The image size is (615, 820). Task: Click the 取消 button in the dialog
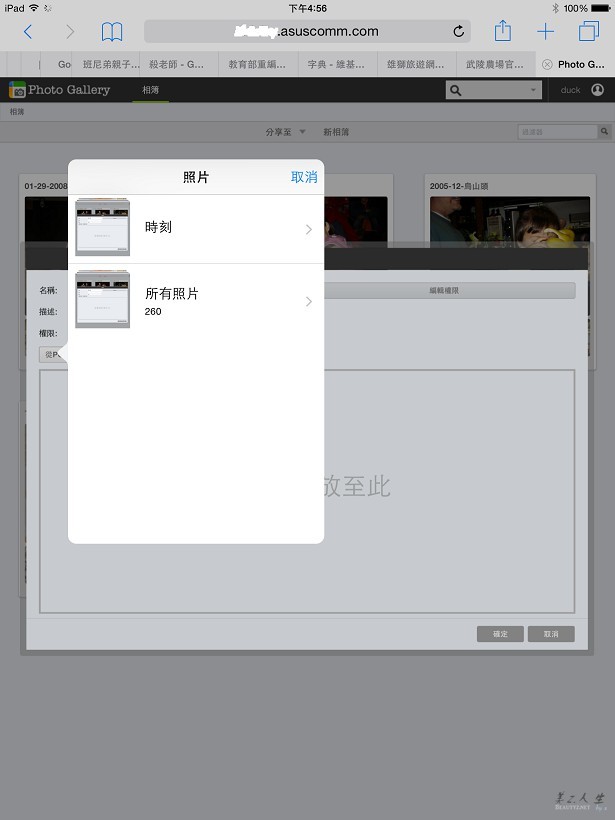click(x=551, y=634)
